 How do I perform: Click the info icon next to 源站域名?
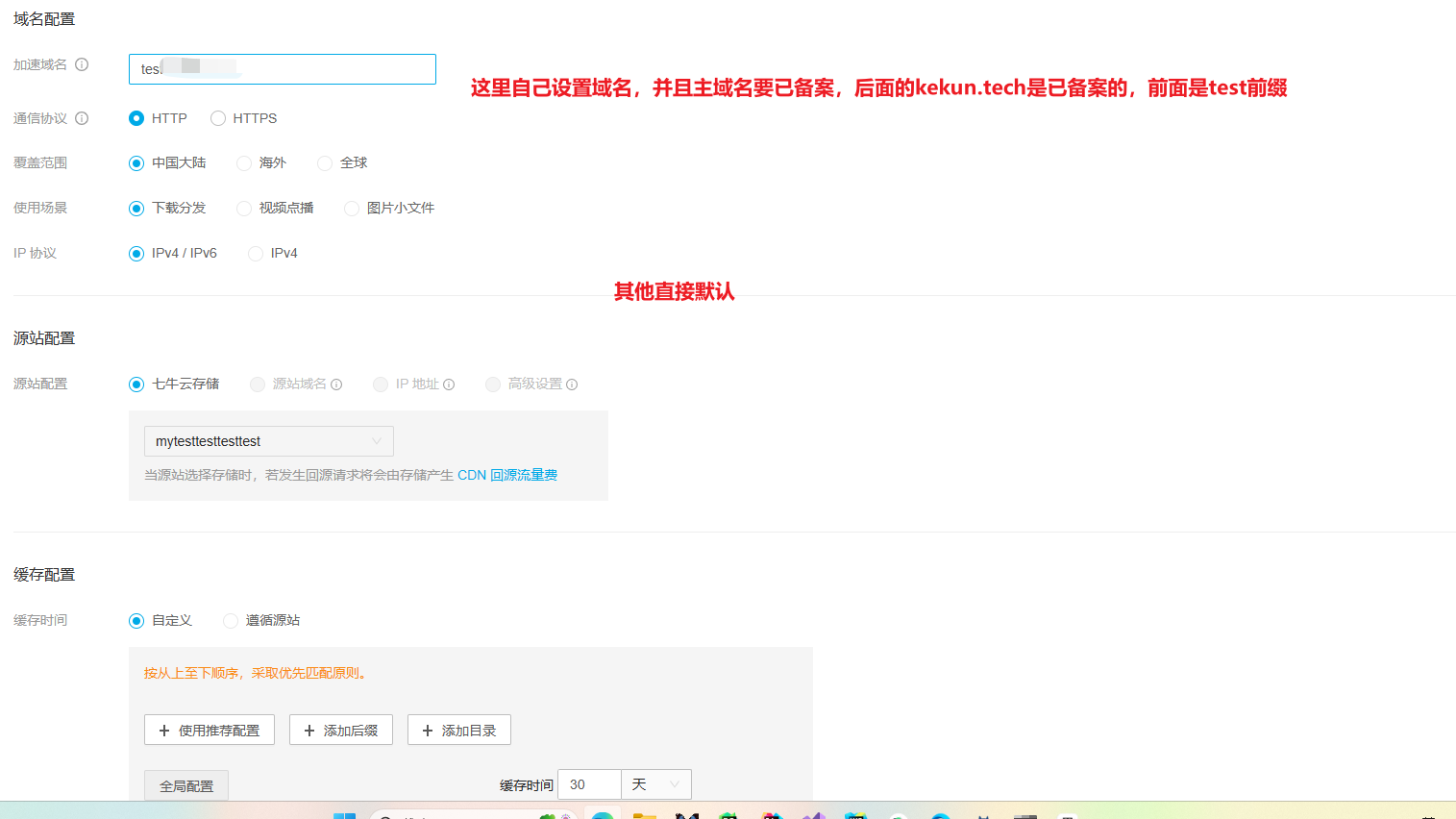336,385
